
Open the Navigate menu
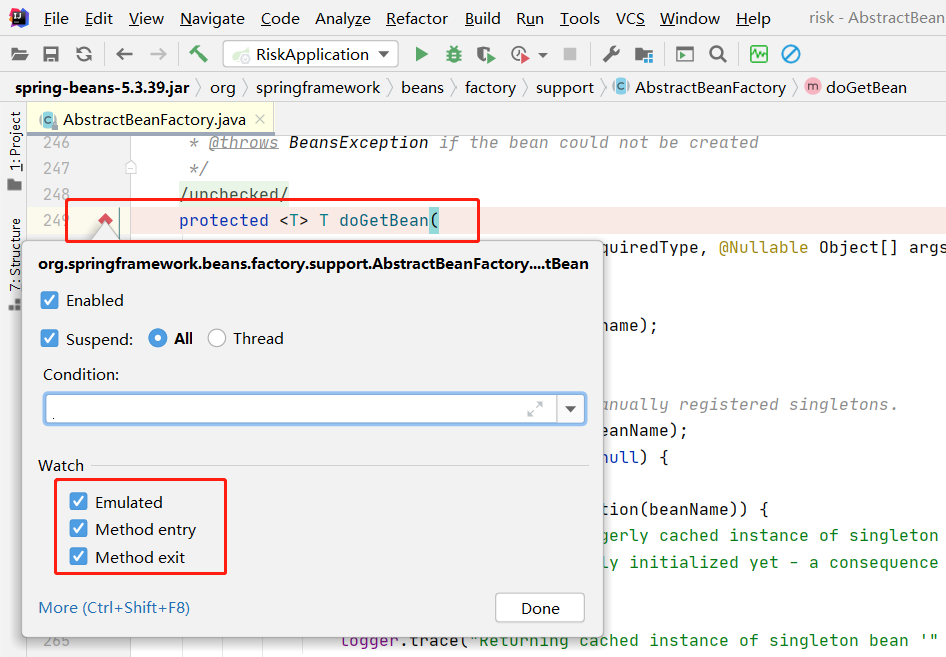pos(212,19)
